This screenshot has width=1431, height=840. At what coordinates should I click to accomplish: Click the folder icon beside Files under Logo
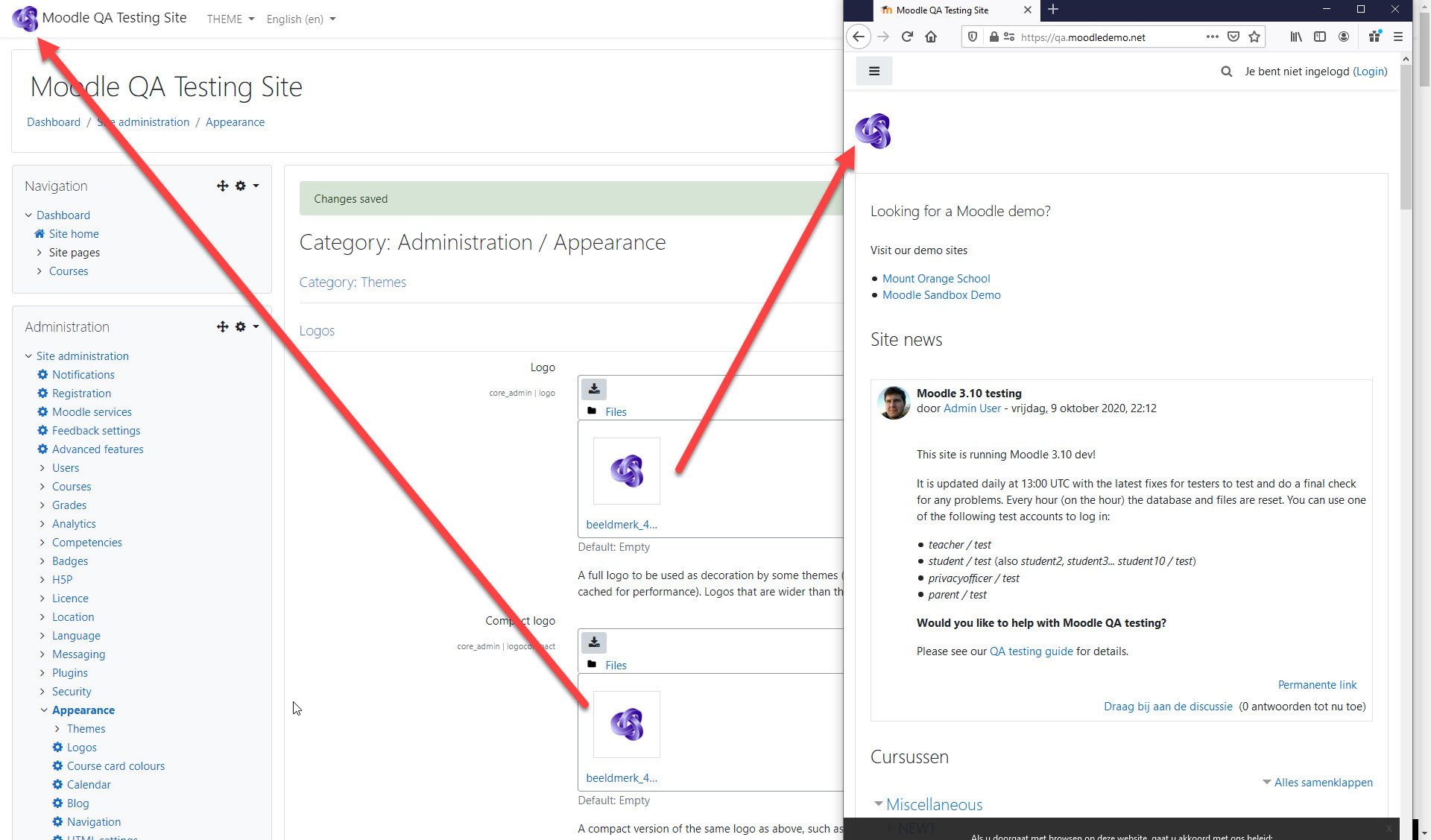point(592,411)
